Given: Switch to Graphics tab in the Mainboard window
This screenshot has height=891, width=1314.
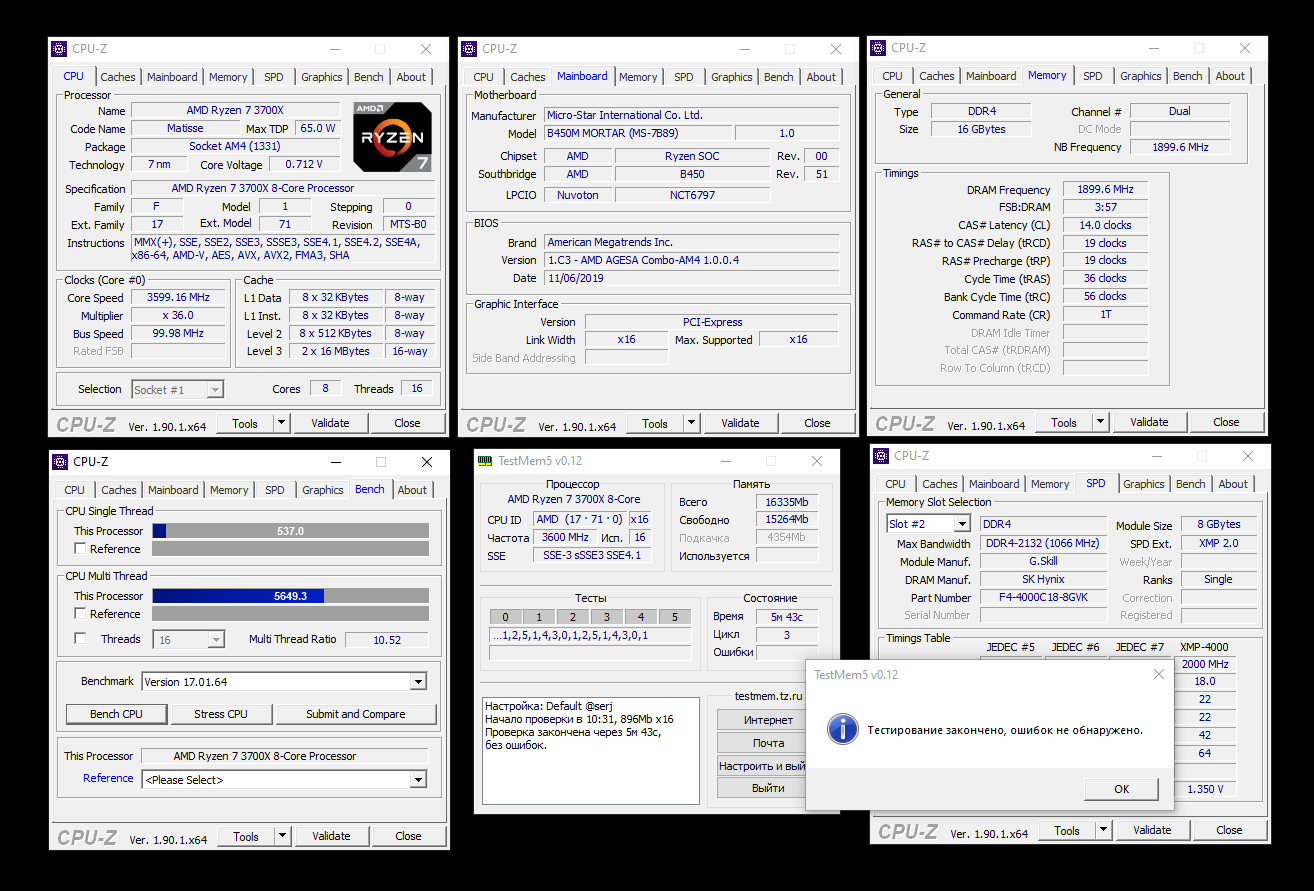Looking at the screenshot, I should tap(731, 77).
